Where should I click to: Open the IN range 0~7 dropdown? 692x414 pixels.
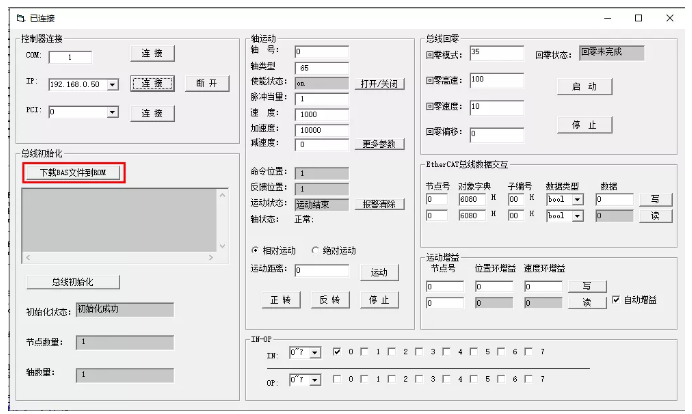pos(315,353)
